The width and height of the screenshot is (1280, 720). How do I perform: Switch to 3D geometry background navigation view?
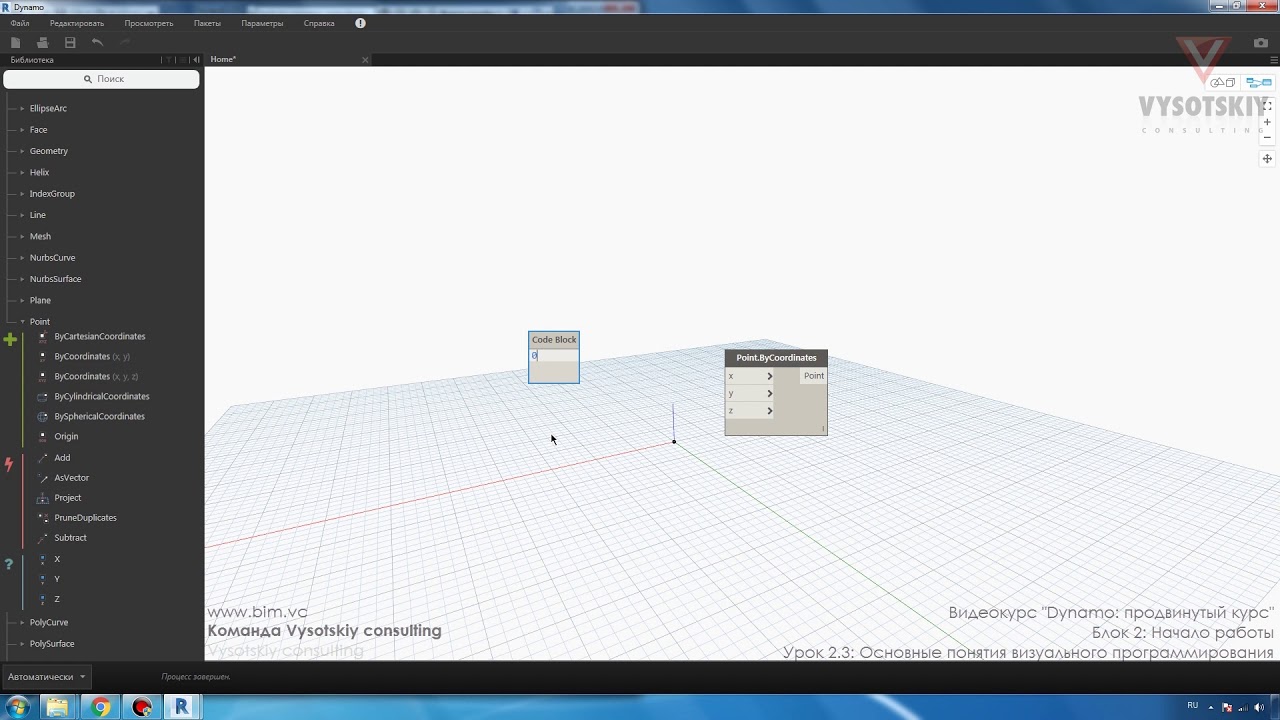coord(1225,83)
